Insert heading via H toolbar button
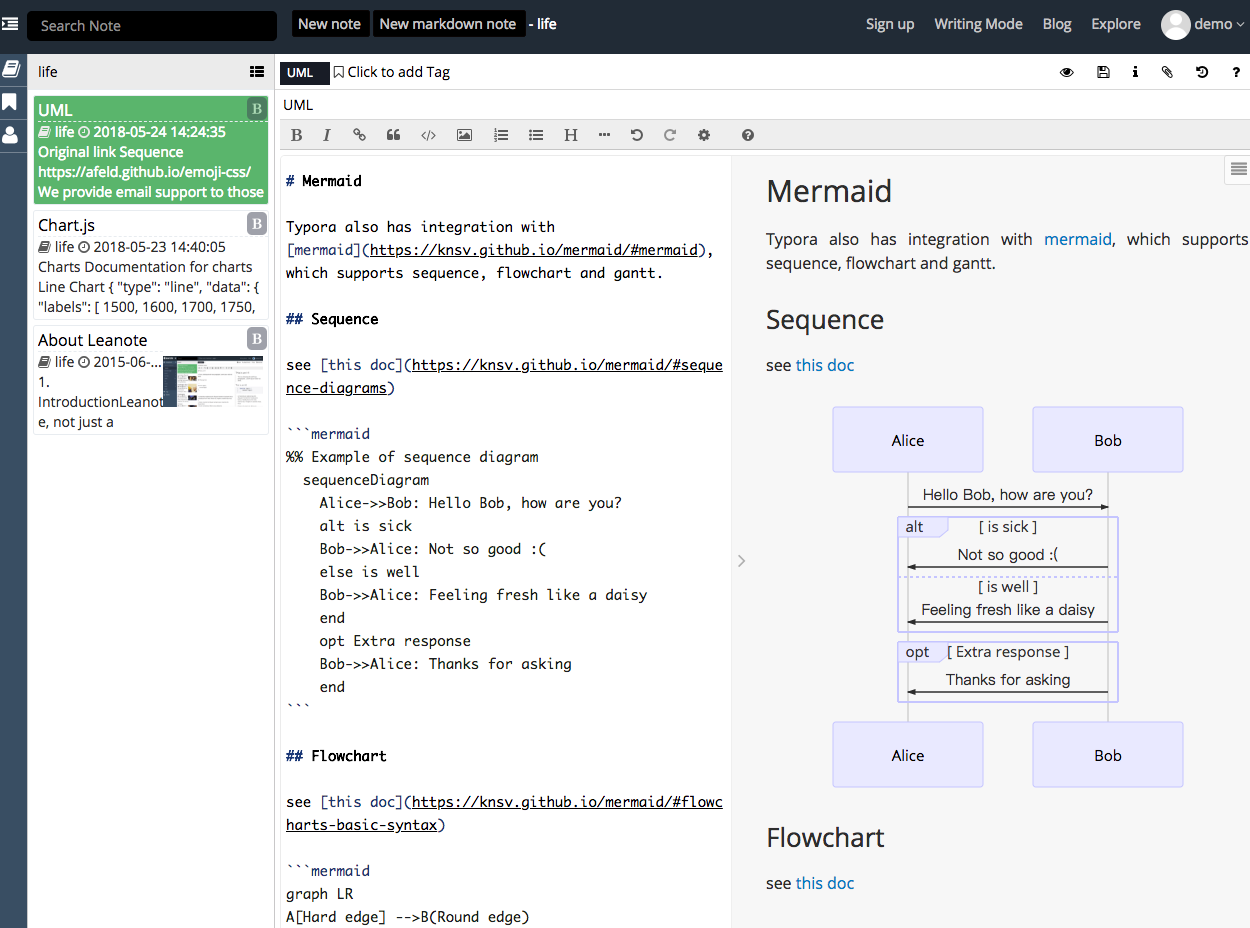The width and height of the screenshot is (1250, 928). (x=571, y=135)
